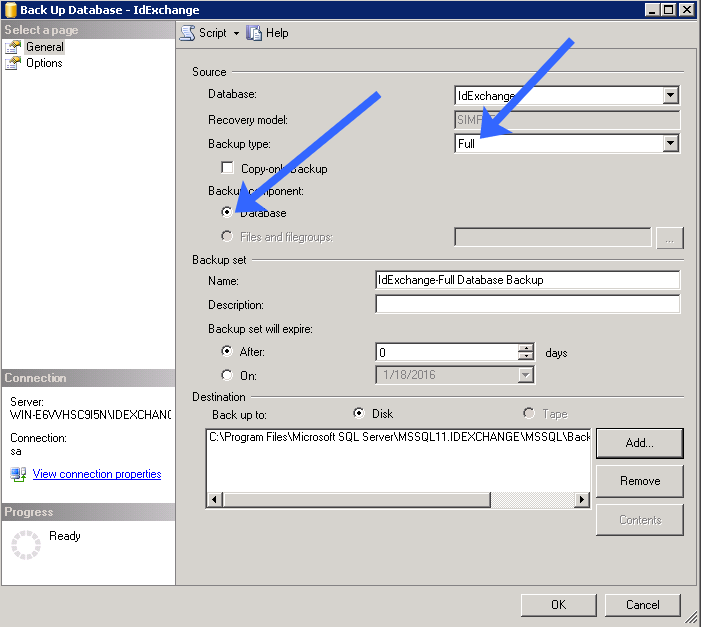Click the General page icon

coord(13,47)
